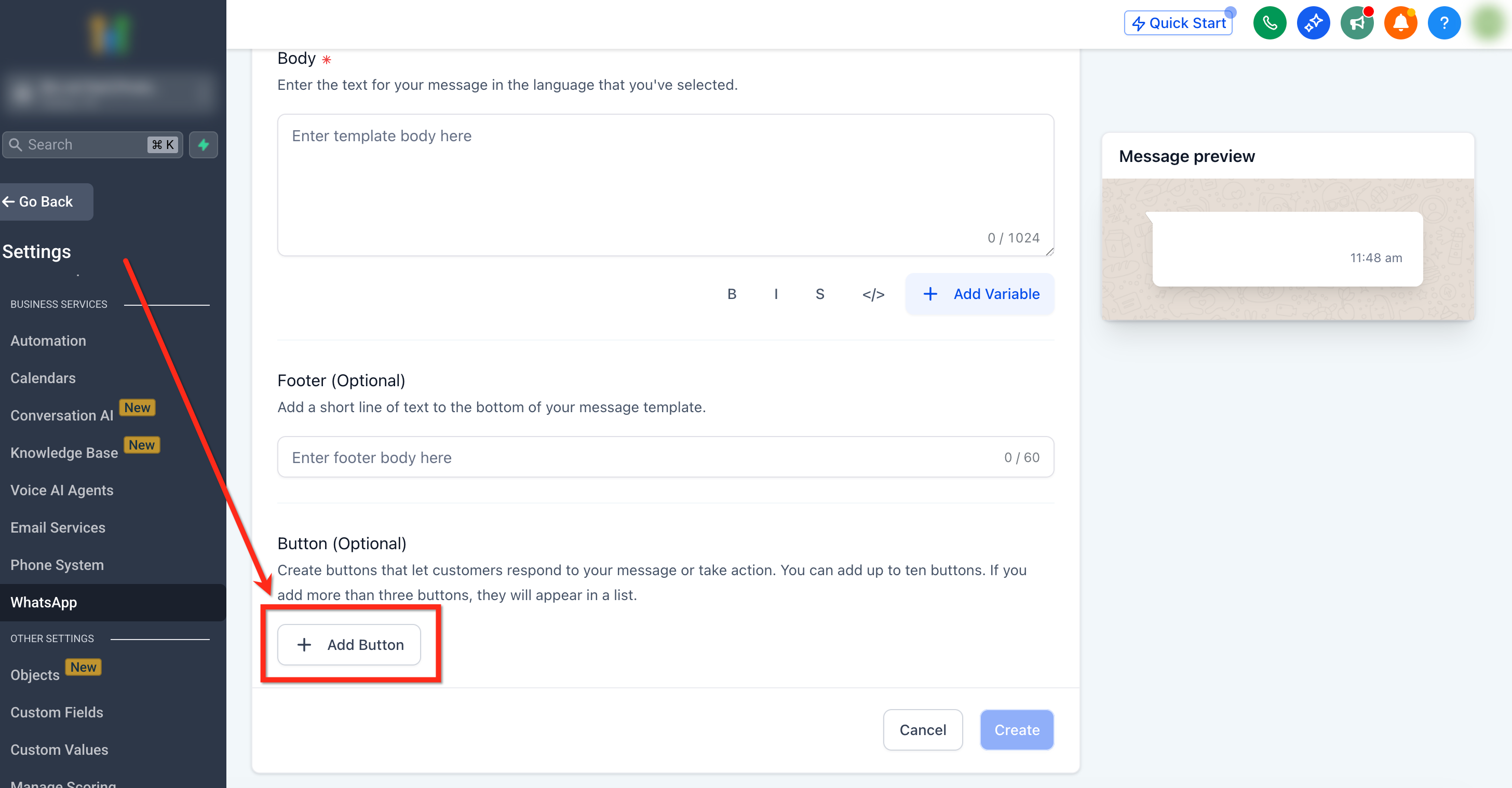Click the green lightning bolt quick action icon
Screen dimensions: 1512x788
click(203, 144)
